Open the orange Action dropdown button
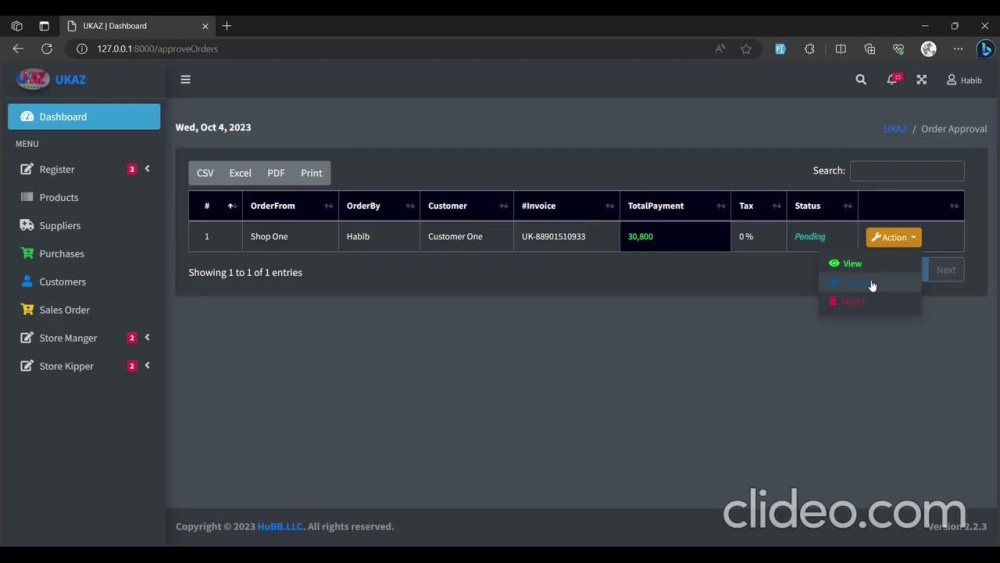 pyautogui.click(x=893, y=237)
